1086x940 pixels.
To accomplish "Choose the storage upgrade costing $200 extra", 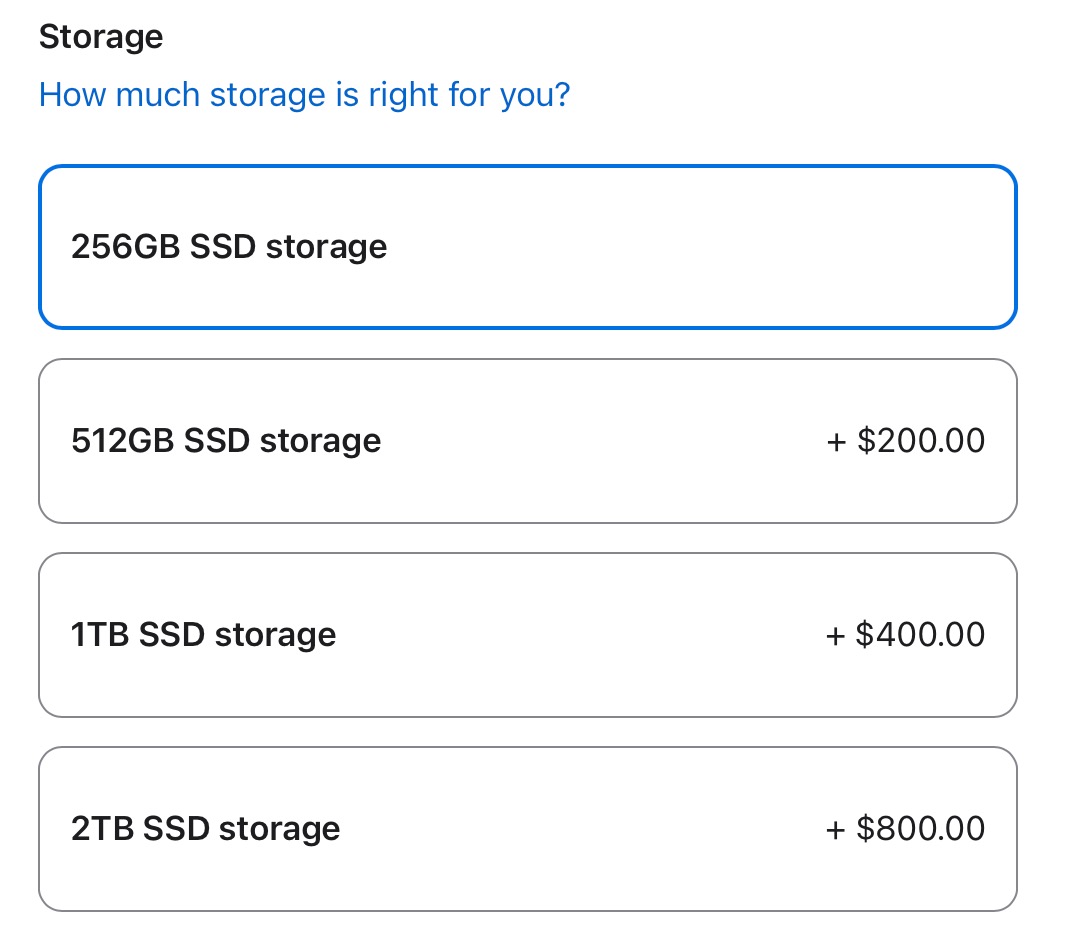I will 527,441.
